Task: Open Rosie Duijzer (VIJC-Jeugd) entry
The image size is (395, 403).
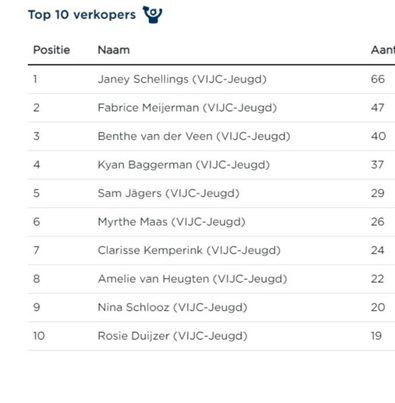Action: (x=172, y=336)
